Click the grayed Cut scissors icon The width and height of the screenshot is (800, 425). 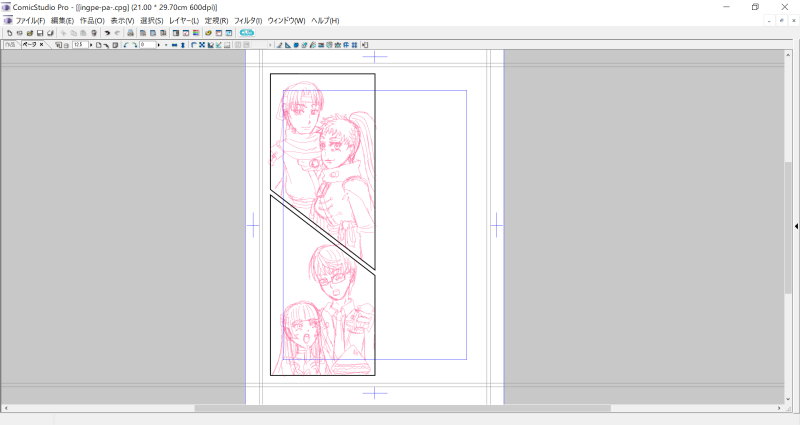click(x=63, y=33)
